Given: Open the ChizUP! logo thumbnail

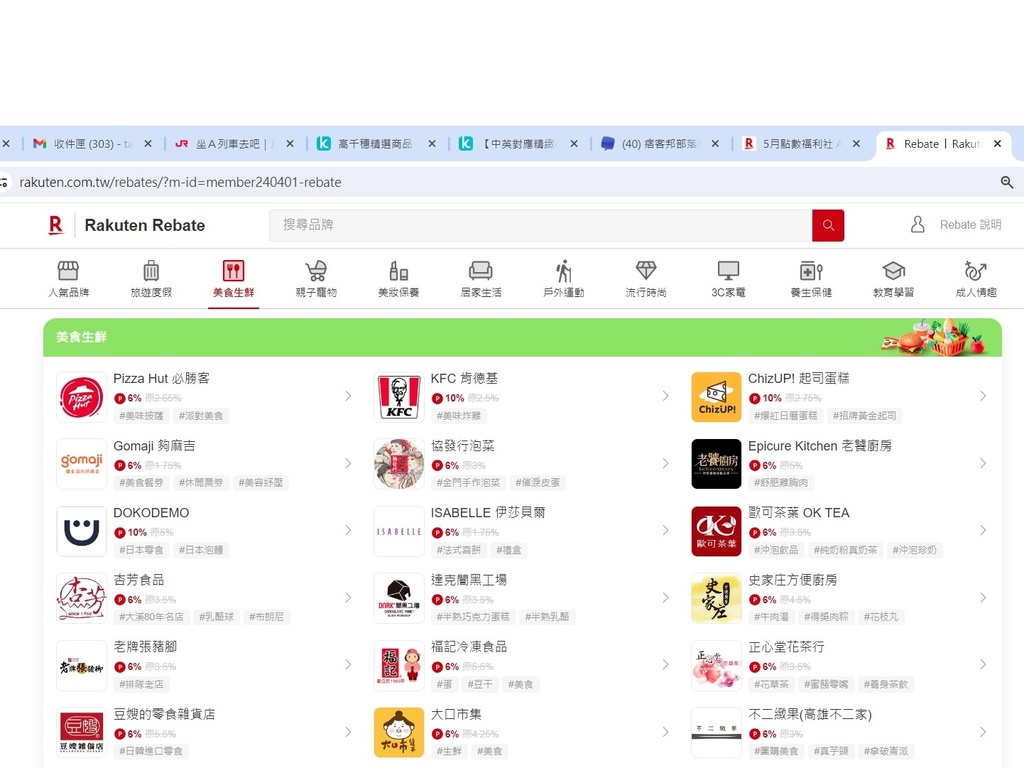Looking at the screenshot, I should coord(716,397).
